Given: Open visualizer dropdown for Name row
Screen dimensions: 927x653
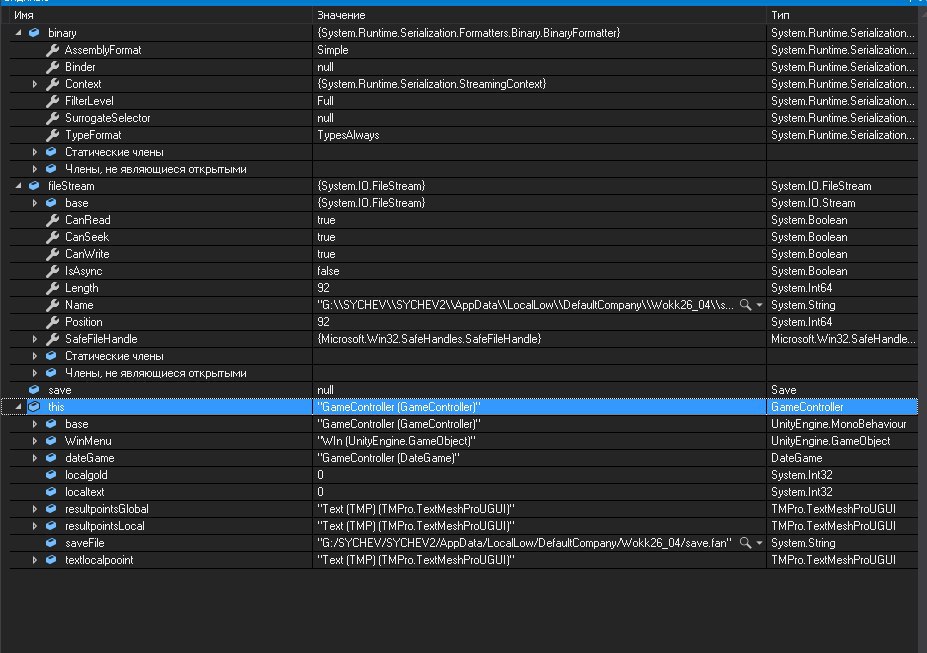Looking at the screenshot, I should [x=760, y=305].
